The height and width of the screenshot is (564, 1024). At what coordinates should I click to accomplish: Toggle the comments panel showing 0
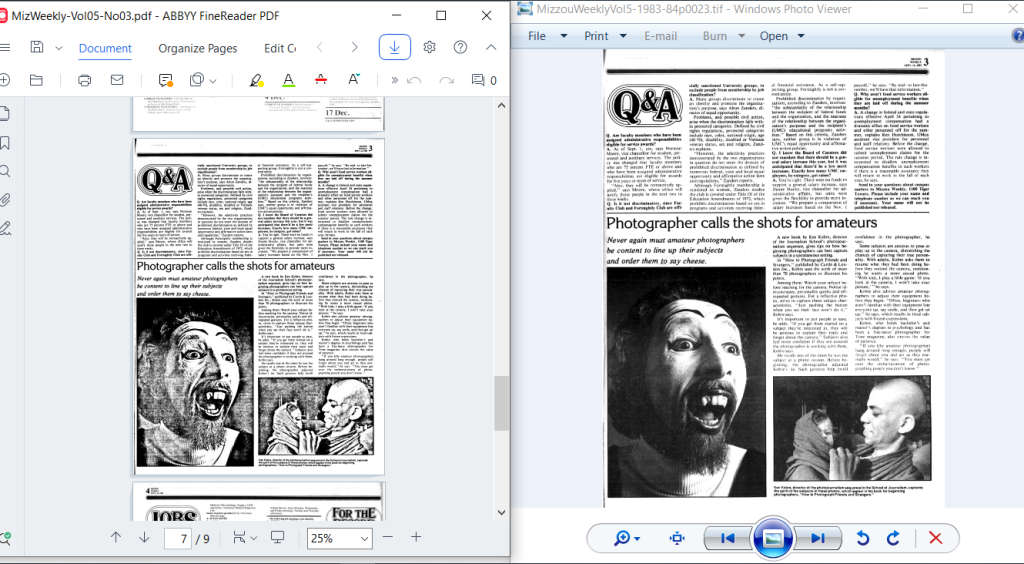481,80
